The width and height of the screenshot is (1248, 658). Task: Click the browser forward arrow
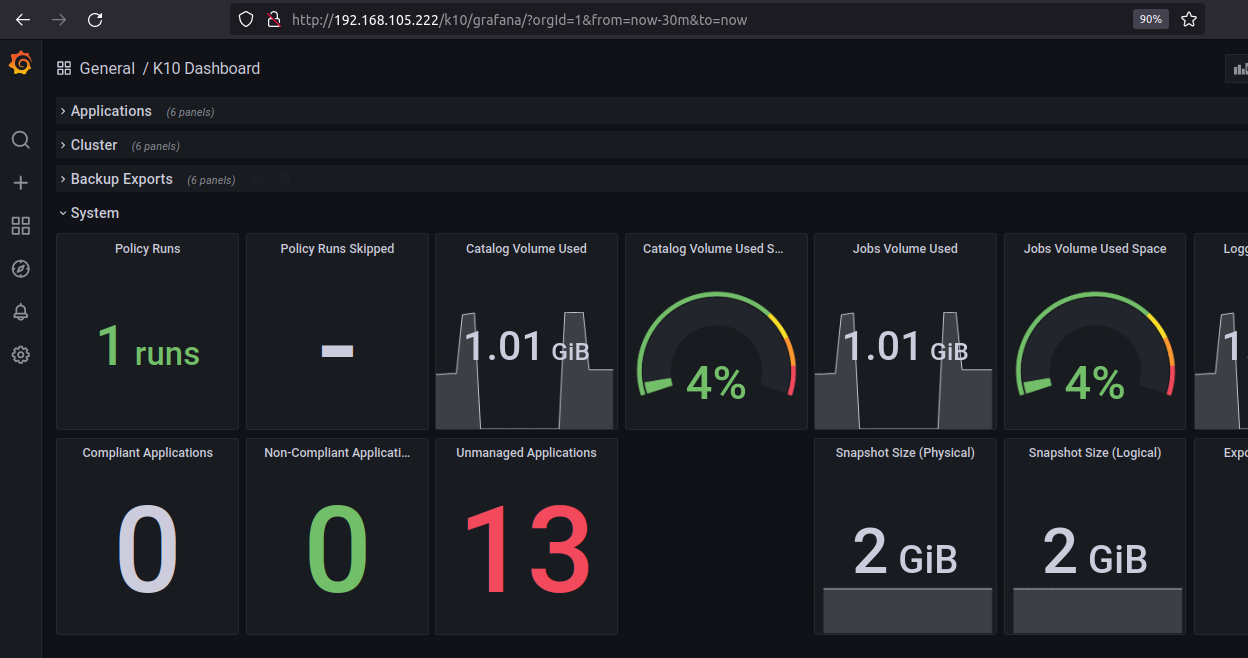point(59,19)
